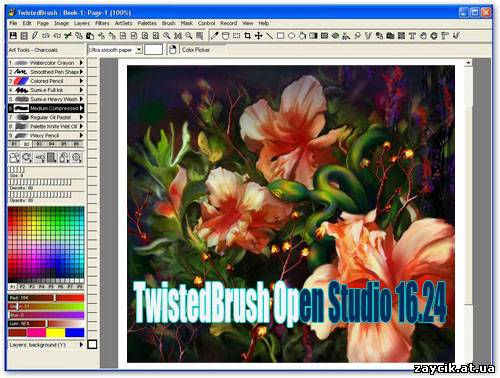Select the Color Picker eyedropper tool
The image size is (500, 378).
coord(214,35)
